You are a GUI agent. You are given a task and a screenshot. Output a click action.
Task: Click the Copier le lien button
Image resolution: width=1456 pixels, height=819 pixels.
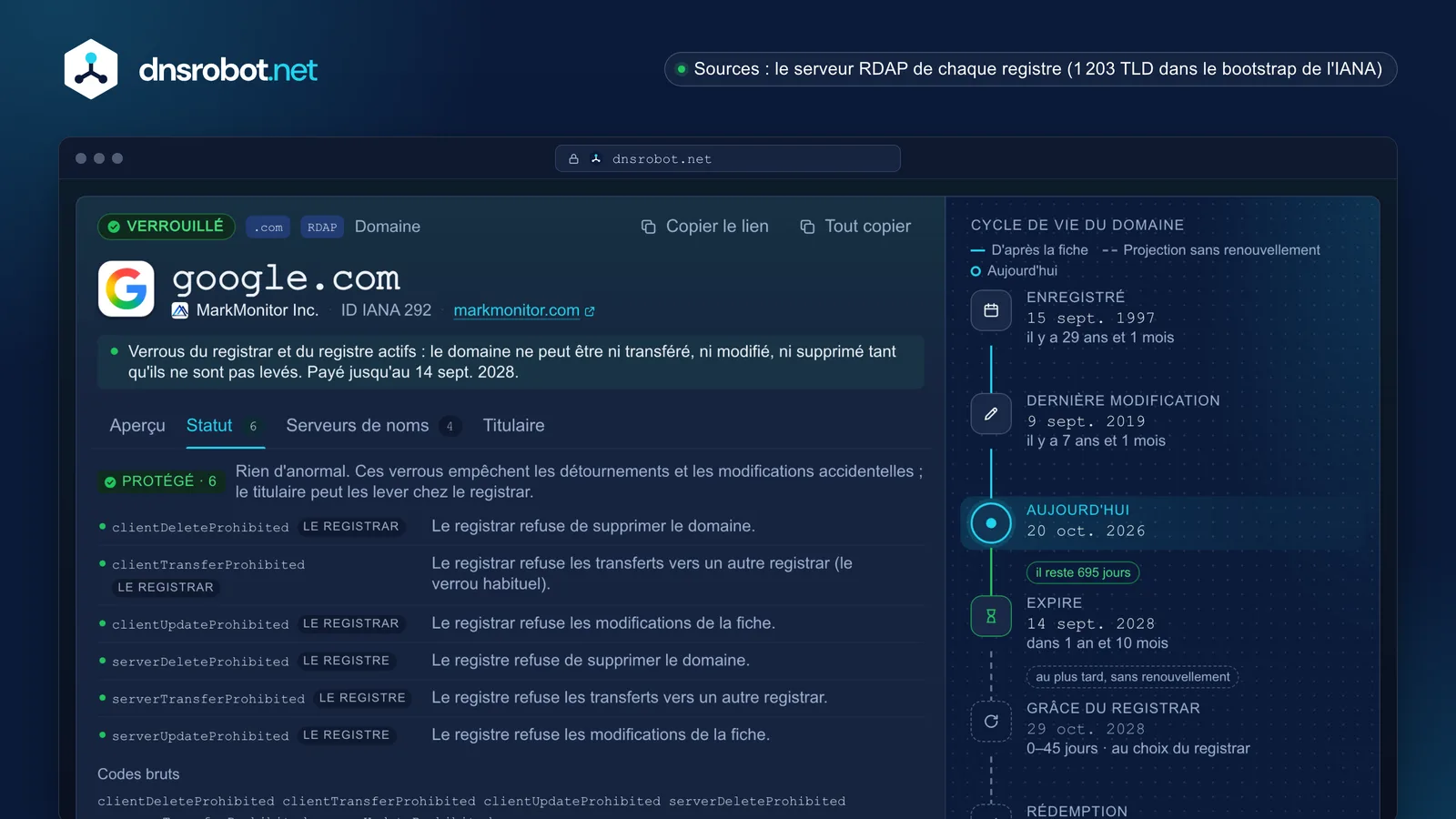[x=705, y=227]
